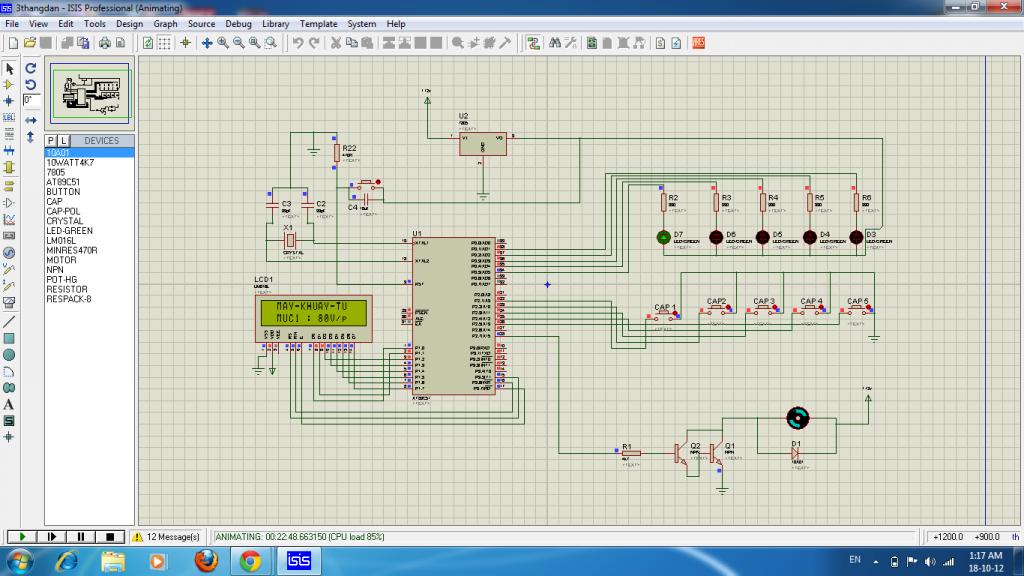Select the 2D circle drawing tool
Screen dimensions: 1024x576
pyautogui.click(x=9, y=355)
